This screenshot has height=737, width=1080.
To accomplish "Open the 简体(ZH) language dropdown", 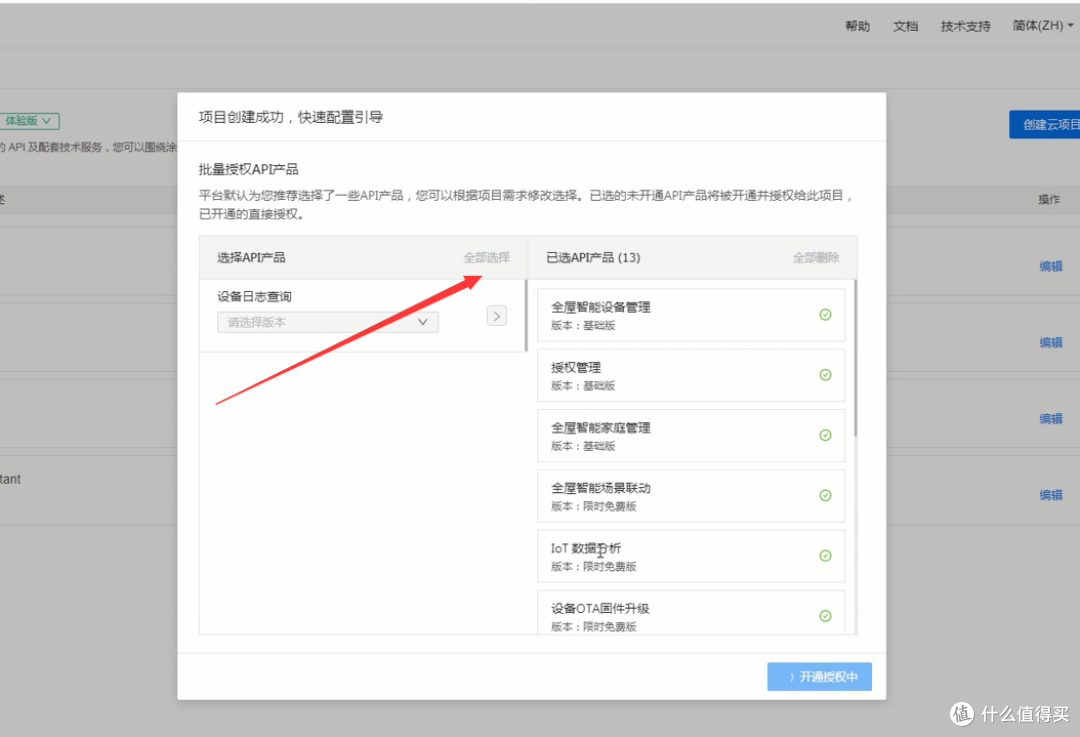I will point(1043,25).
